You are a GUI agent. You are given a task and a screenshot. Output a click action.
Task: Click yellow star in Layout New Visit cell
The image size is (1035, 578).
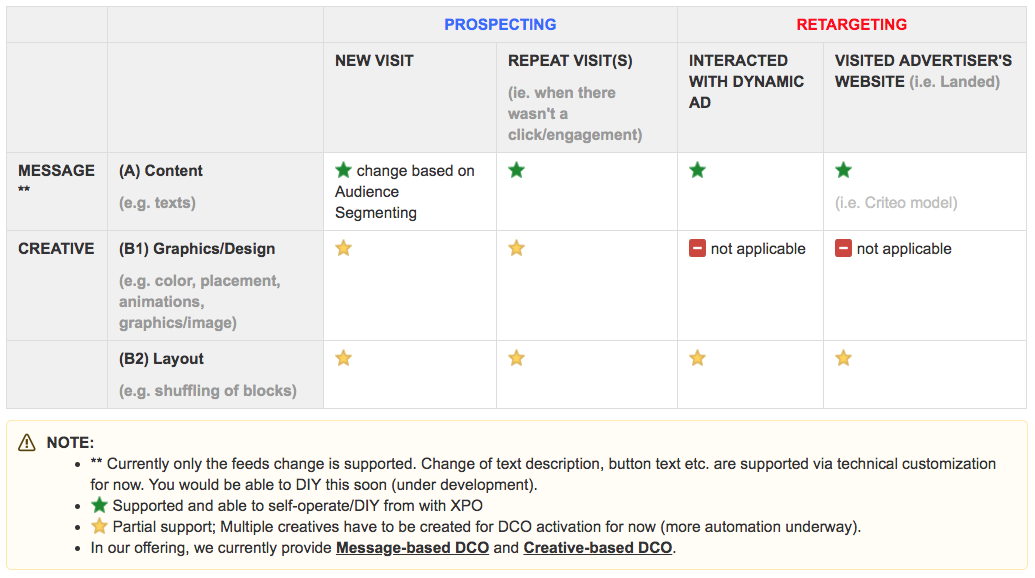(x=344, y=358)
